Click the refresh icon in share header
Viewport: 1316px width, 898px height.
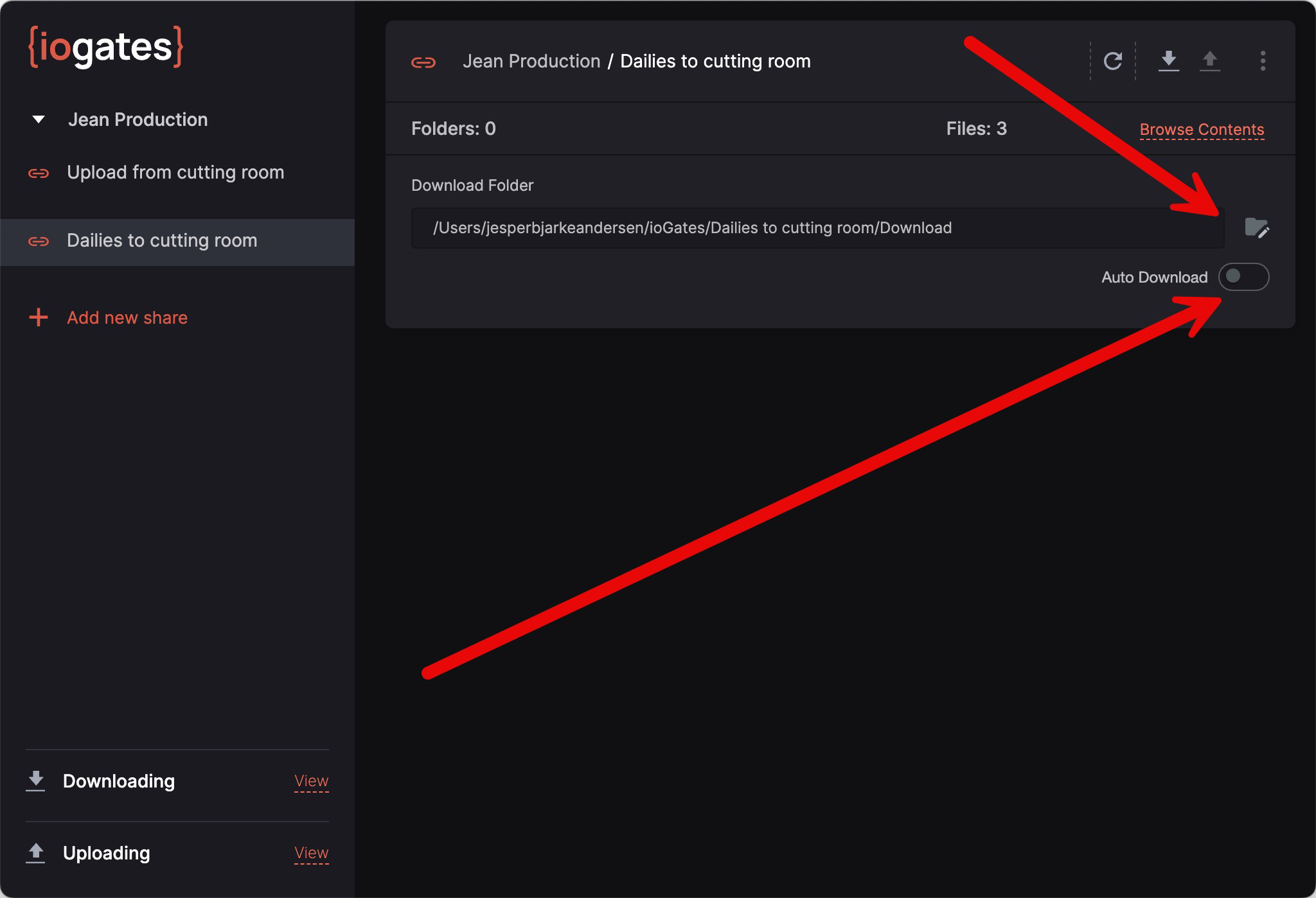[x=1112, y=61]
